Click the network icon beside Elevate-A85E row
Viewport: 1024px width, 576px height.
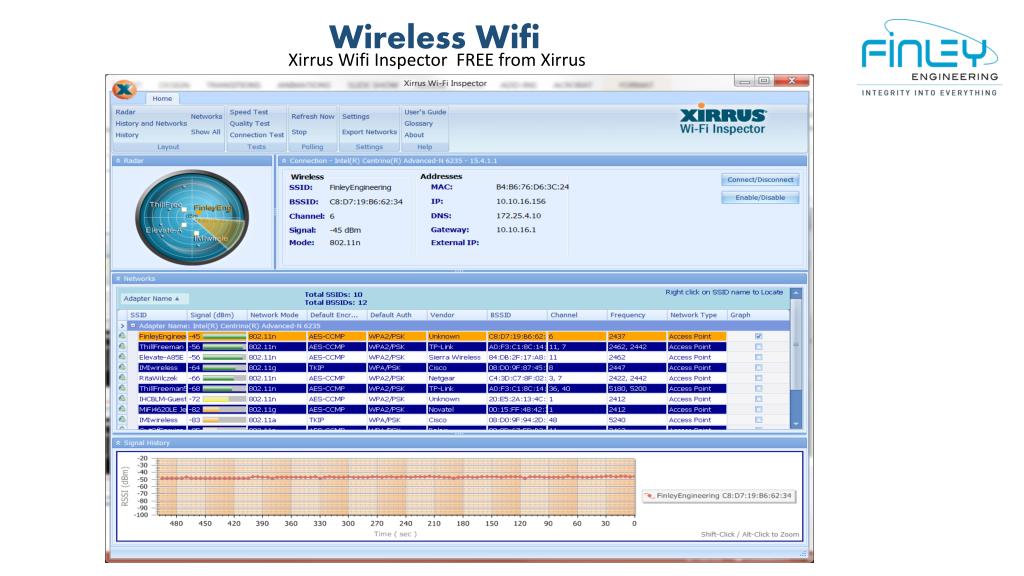122,357
